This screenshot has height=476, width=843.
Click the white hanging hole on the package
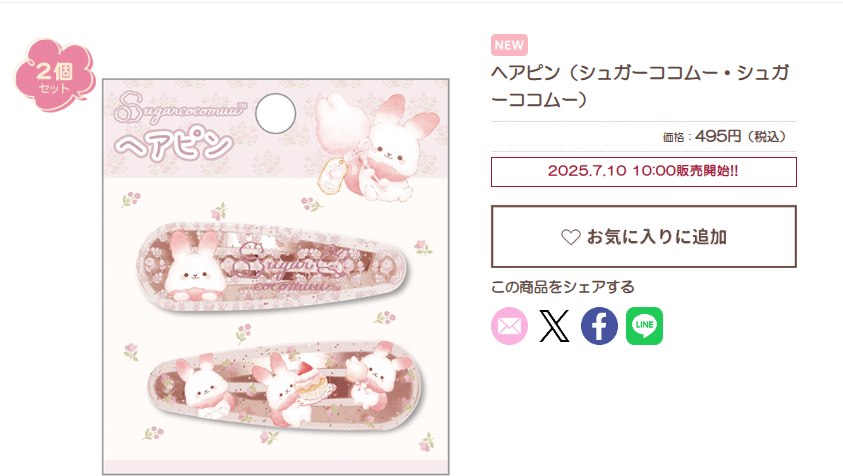(x=275, y=113)
